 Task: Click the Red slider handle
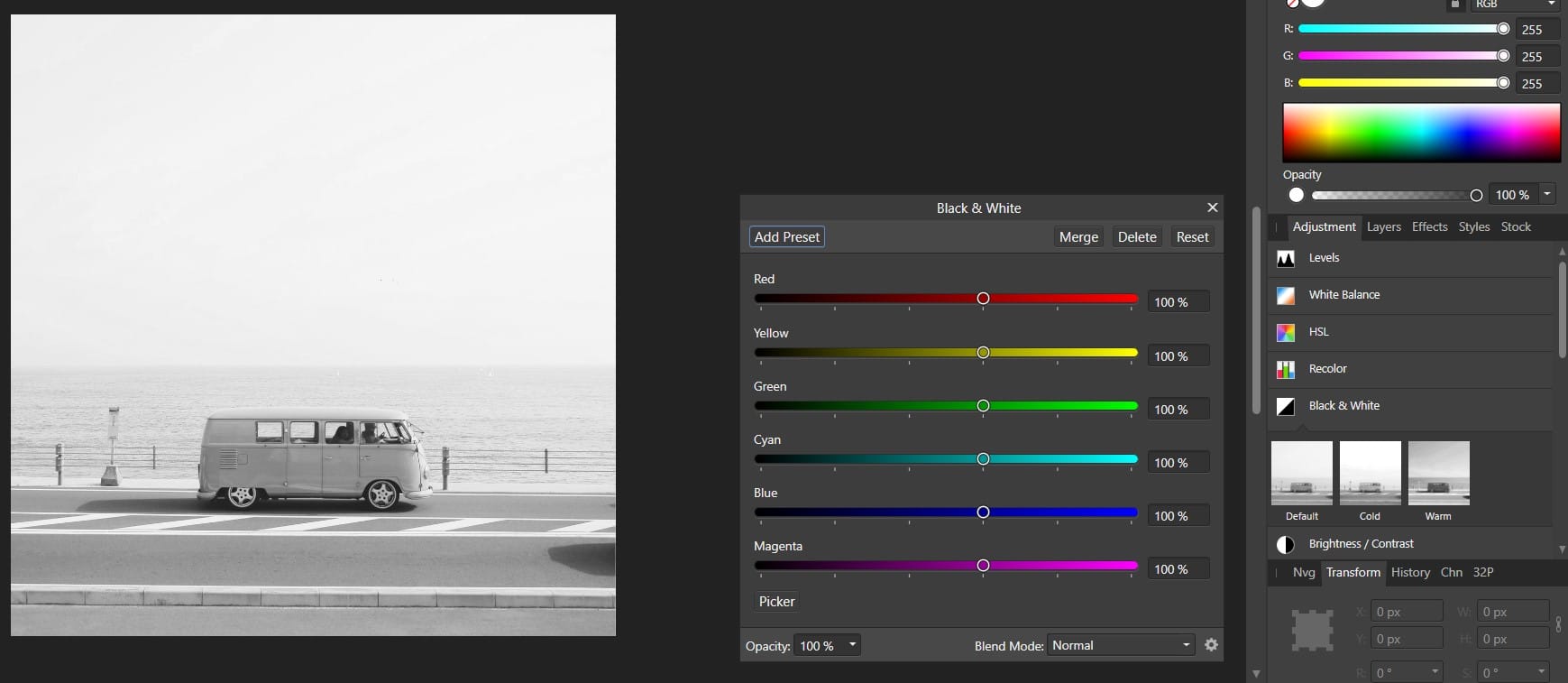point(983,299)
